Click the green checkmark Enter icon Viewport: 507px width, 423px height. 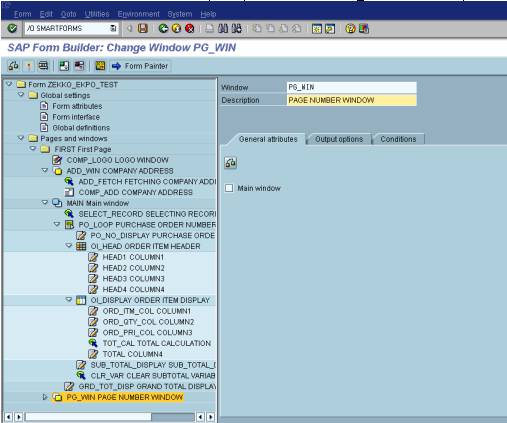[12, 28]
